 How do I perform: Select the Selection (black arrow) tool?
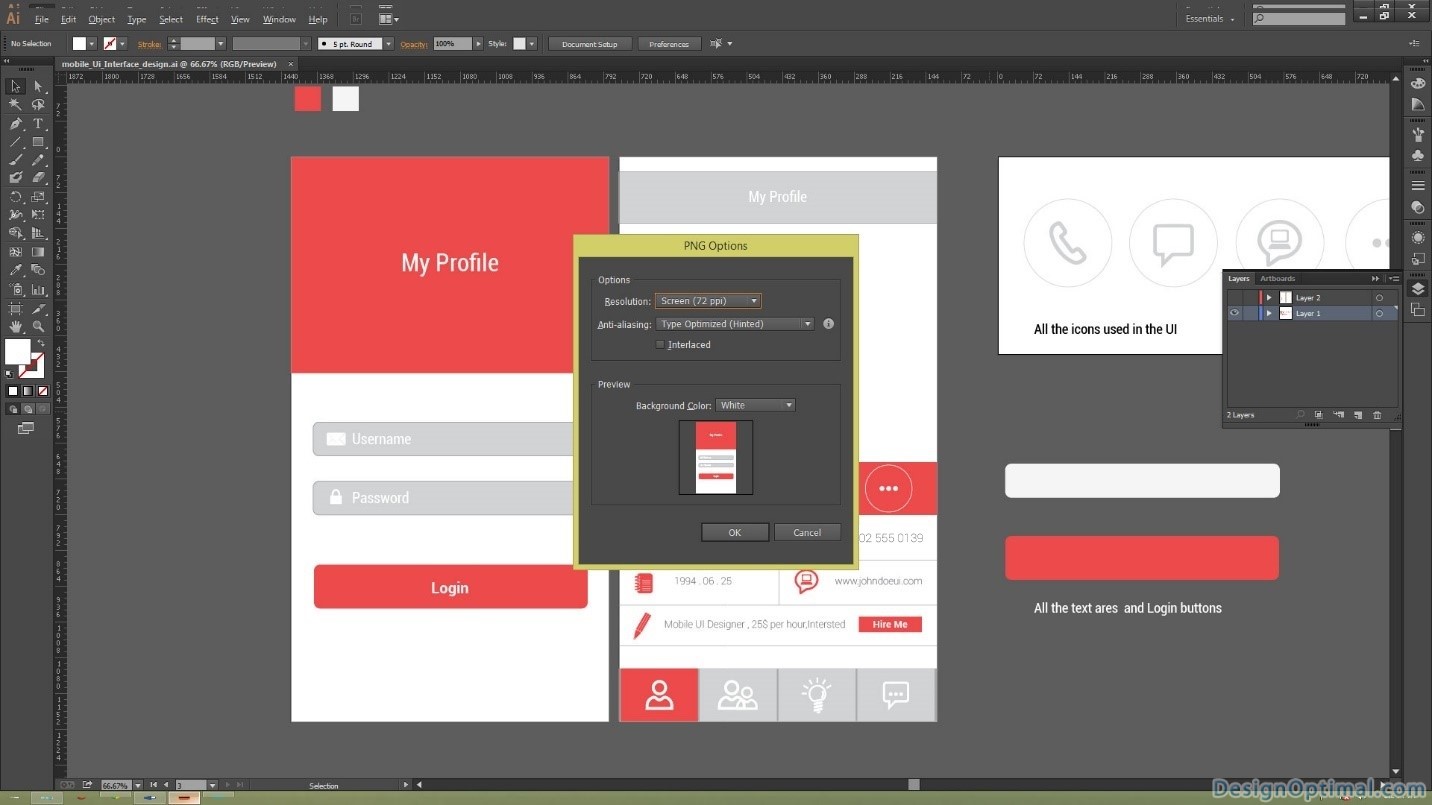pyautogui.click(x=15, y=87)
